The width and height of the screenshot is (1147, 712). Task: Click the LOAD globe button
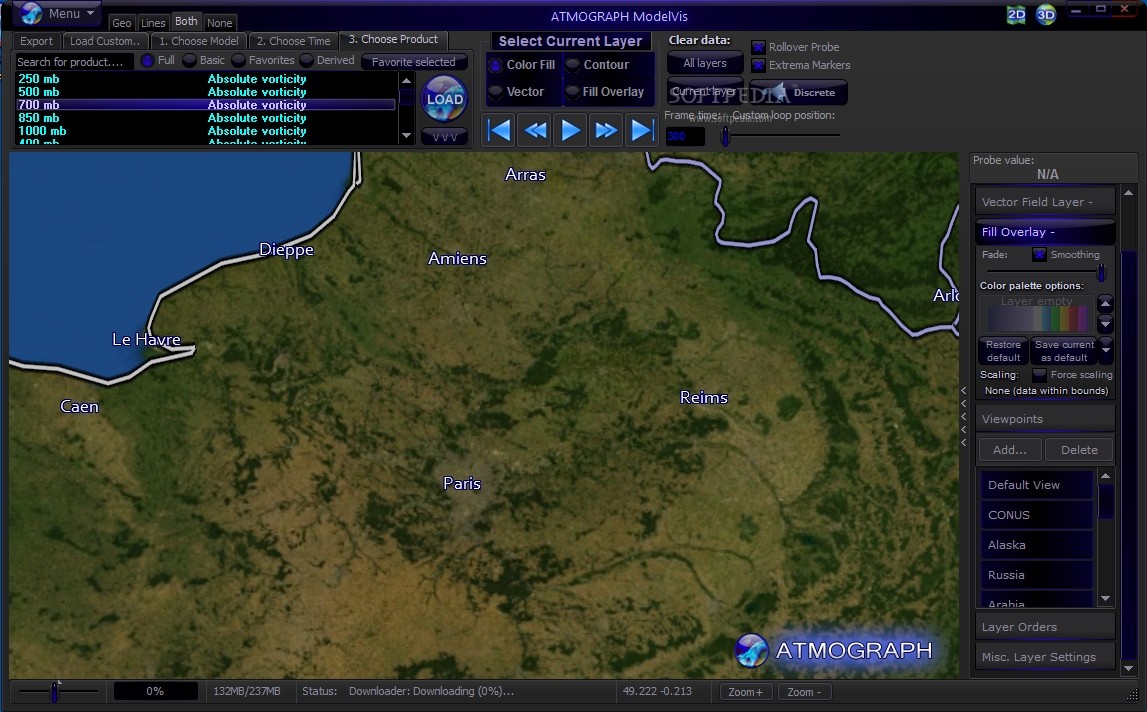tap(444, 99)
